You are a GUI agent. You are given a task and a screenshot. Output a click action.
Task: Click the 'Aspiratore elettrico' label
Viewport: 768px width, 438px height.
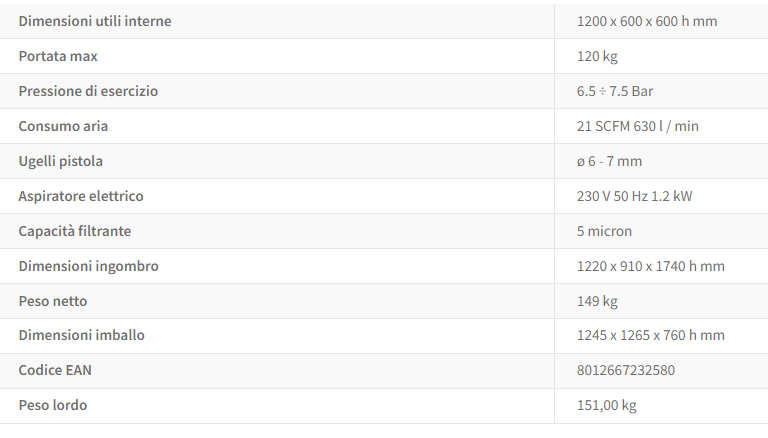(x=81, y=196)
